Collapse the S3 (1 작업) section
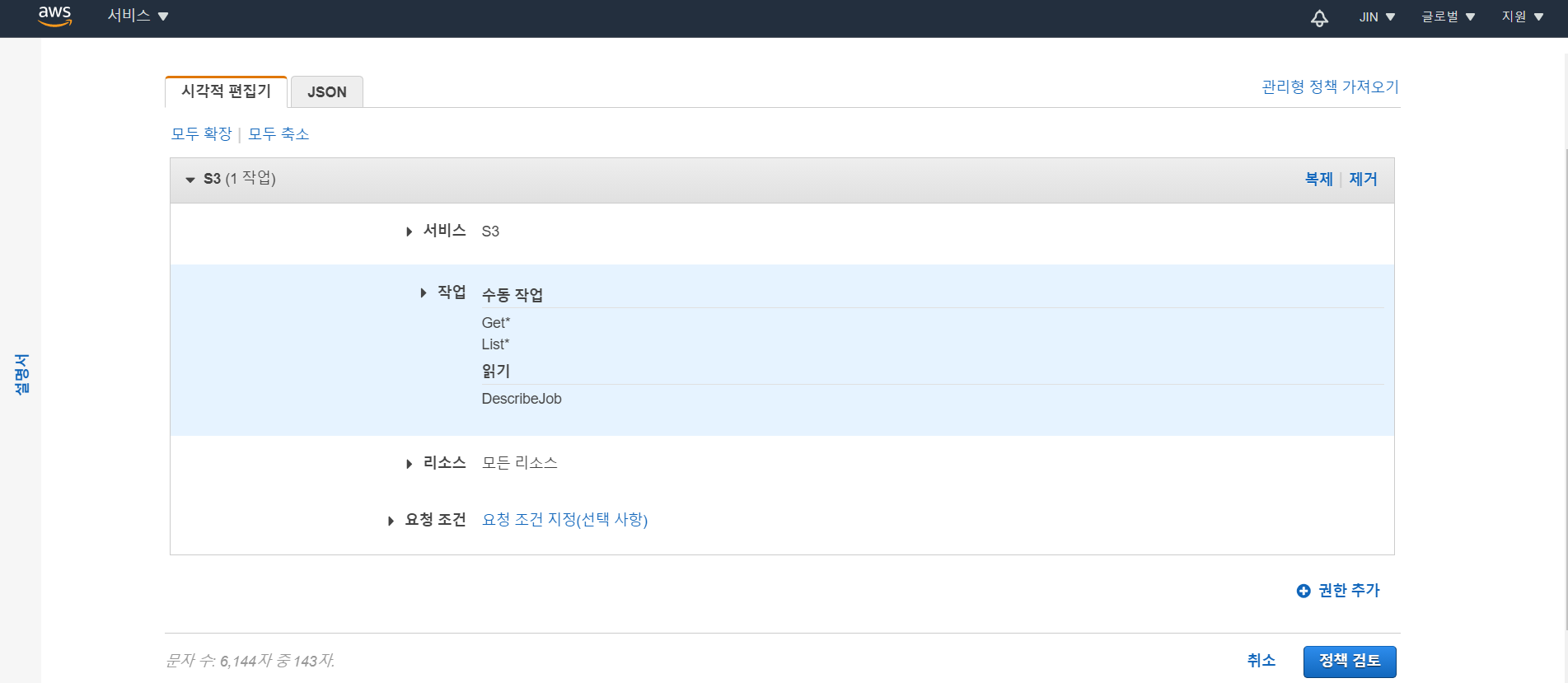 point(190,180)
